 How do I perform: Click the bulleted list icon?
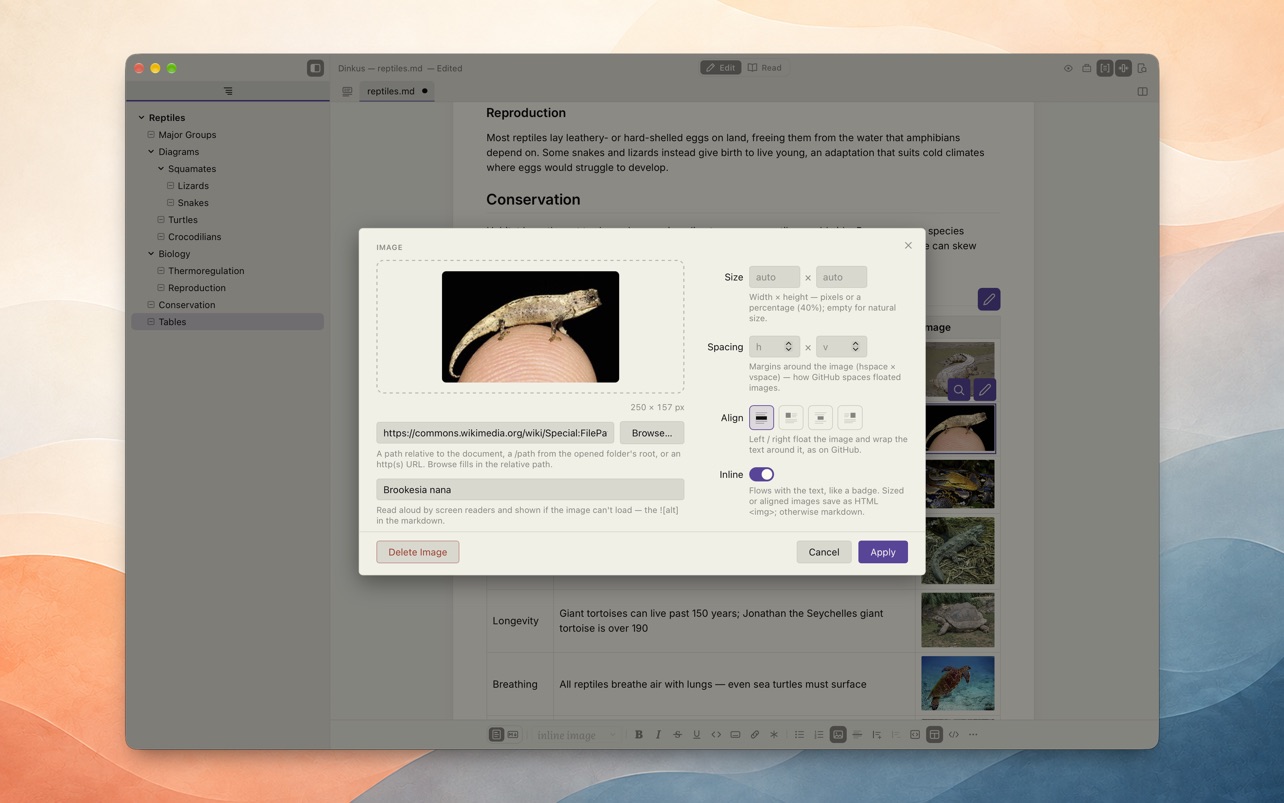(x=799, y=735)
